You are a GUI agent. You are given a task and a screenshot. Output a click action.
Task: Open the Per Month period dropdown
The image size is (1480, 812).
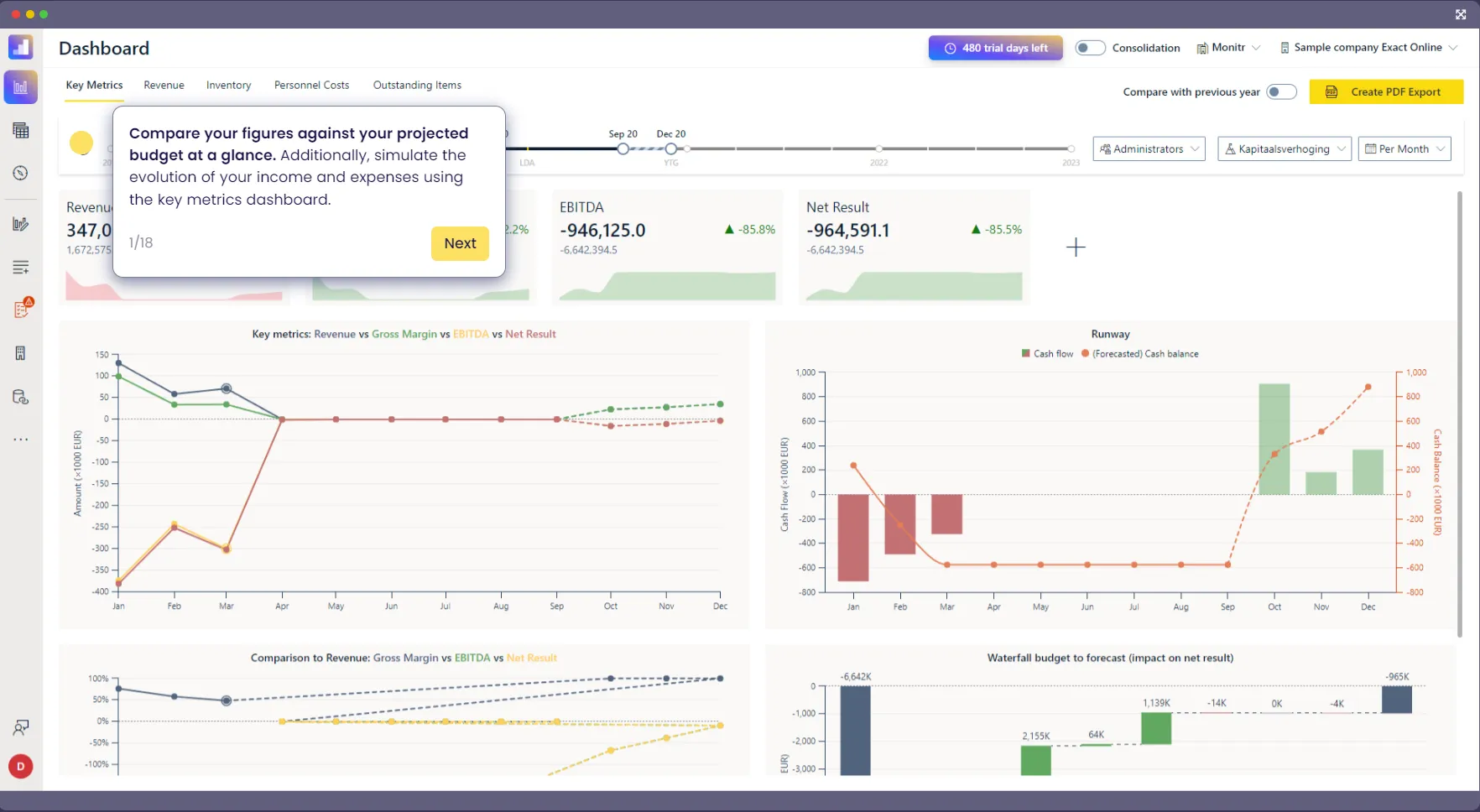pos(1404,148)
